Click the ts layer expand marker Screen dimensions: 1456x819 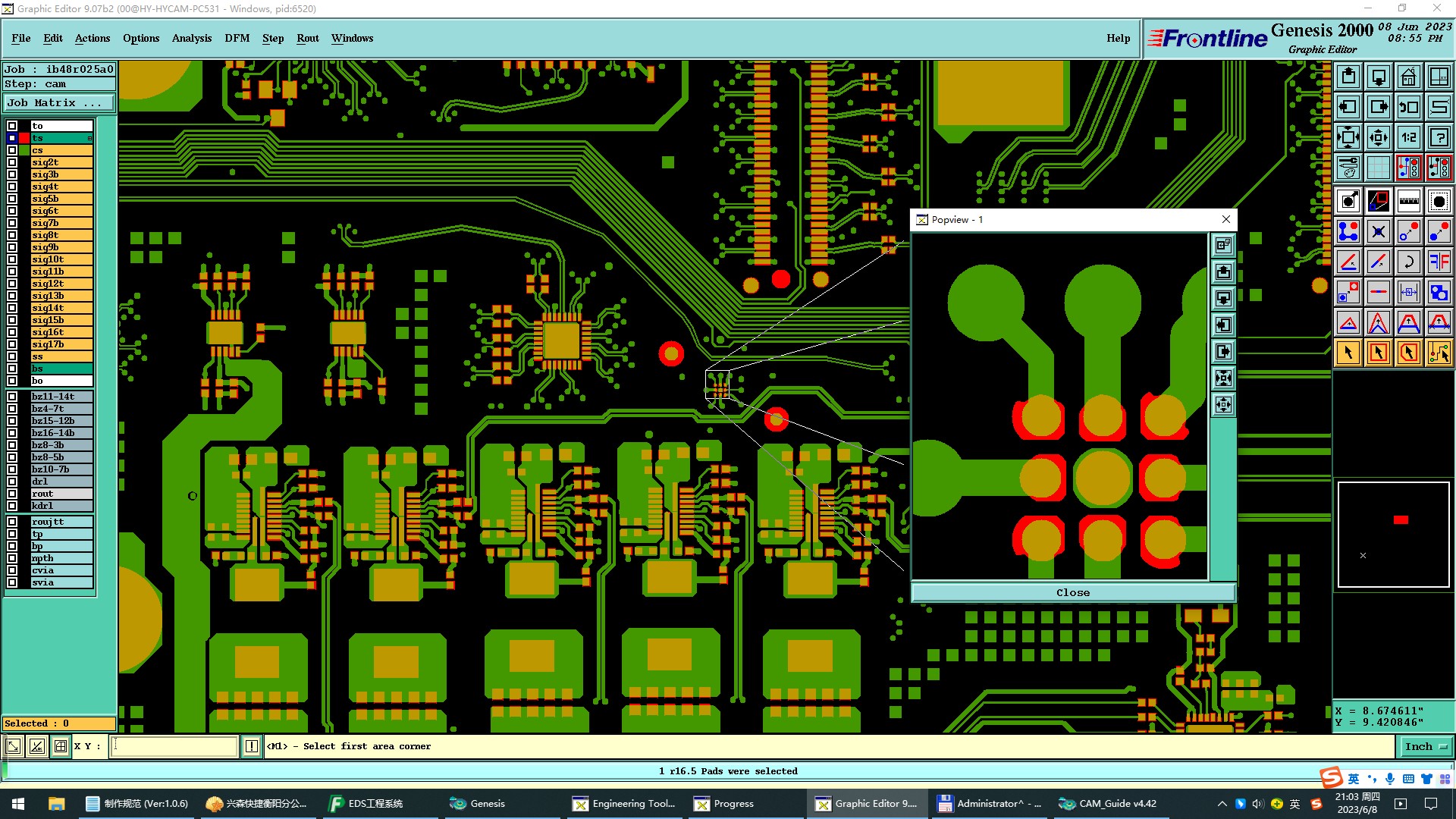click(x=89, y=138)
